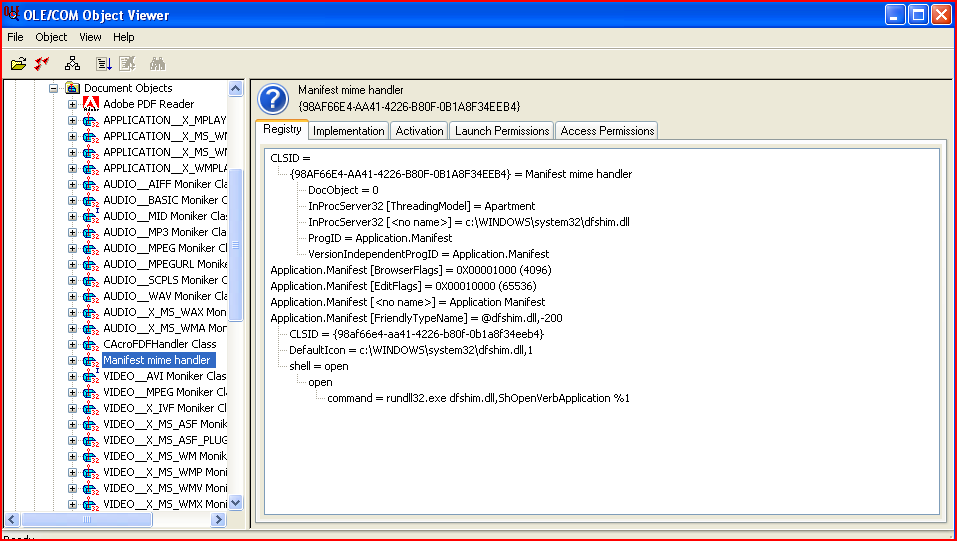Click the blue question mark object icon
Viewport: 957px width, 541px height.
click(273, 99)
